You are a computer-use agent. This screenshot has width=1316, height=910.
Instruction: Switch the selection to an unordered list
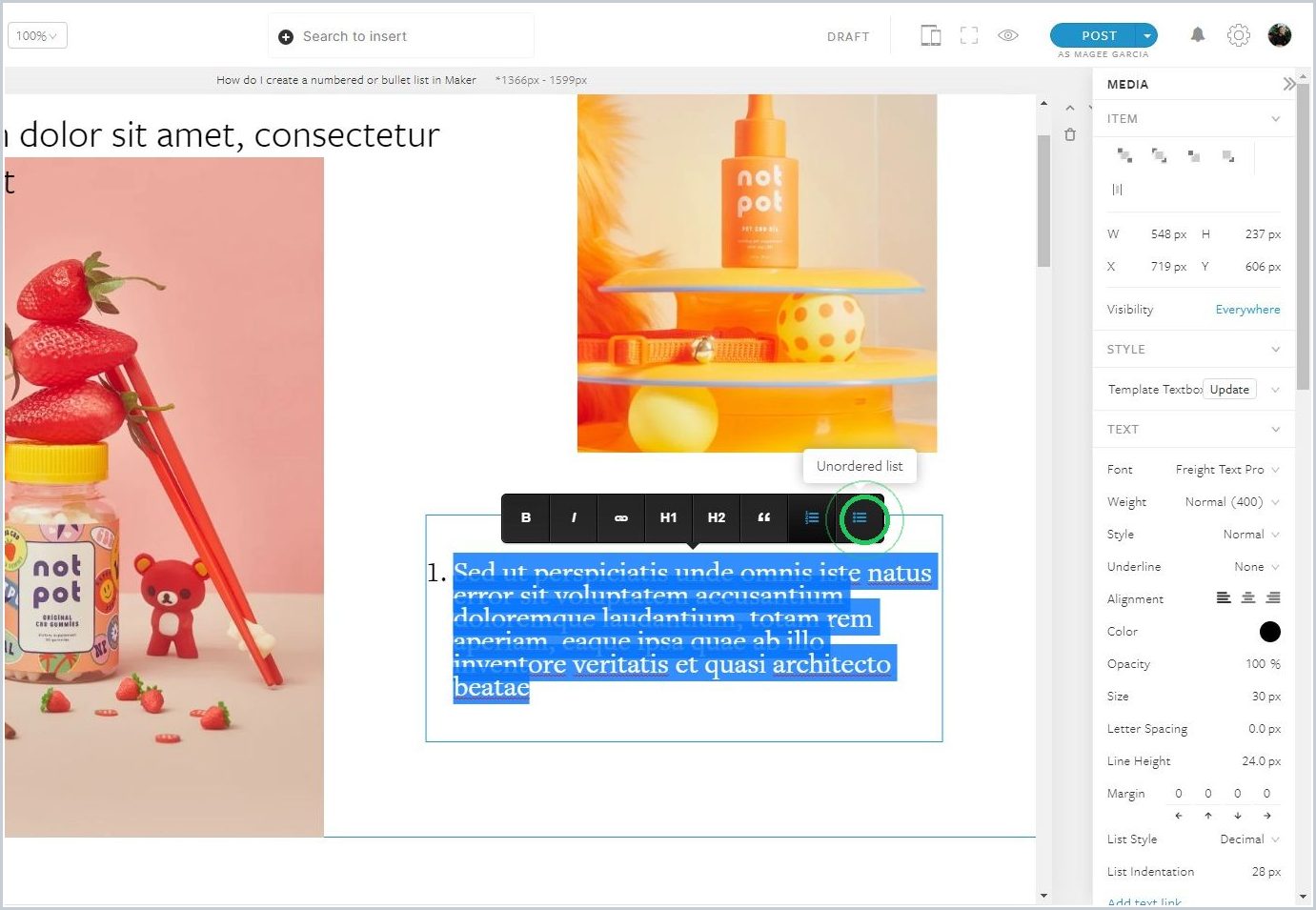pos(860,517)
